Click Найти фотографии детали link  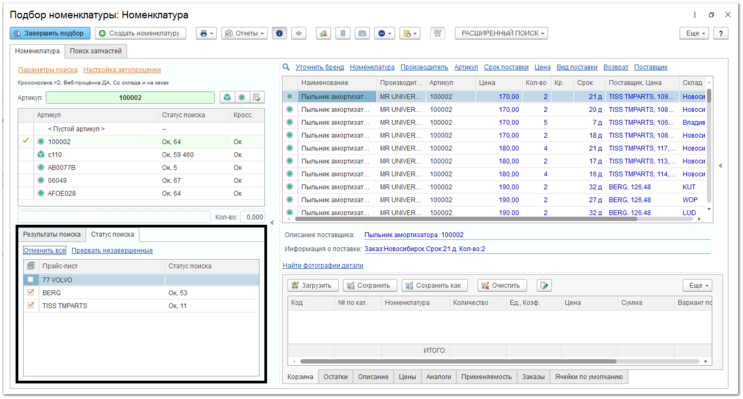(323, 265)
